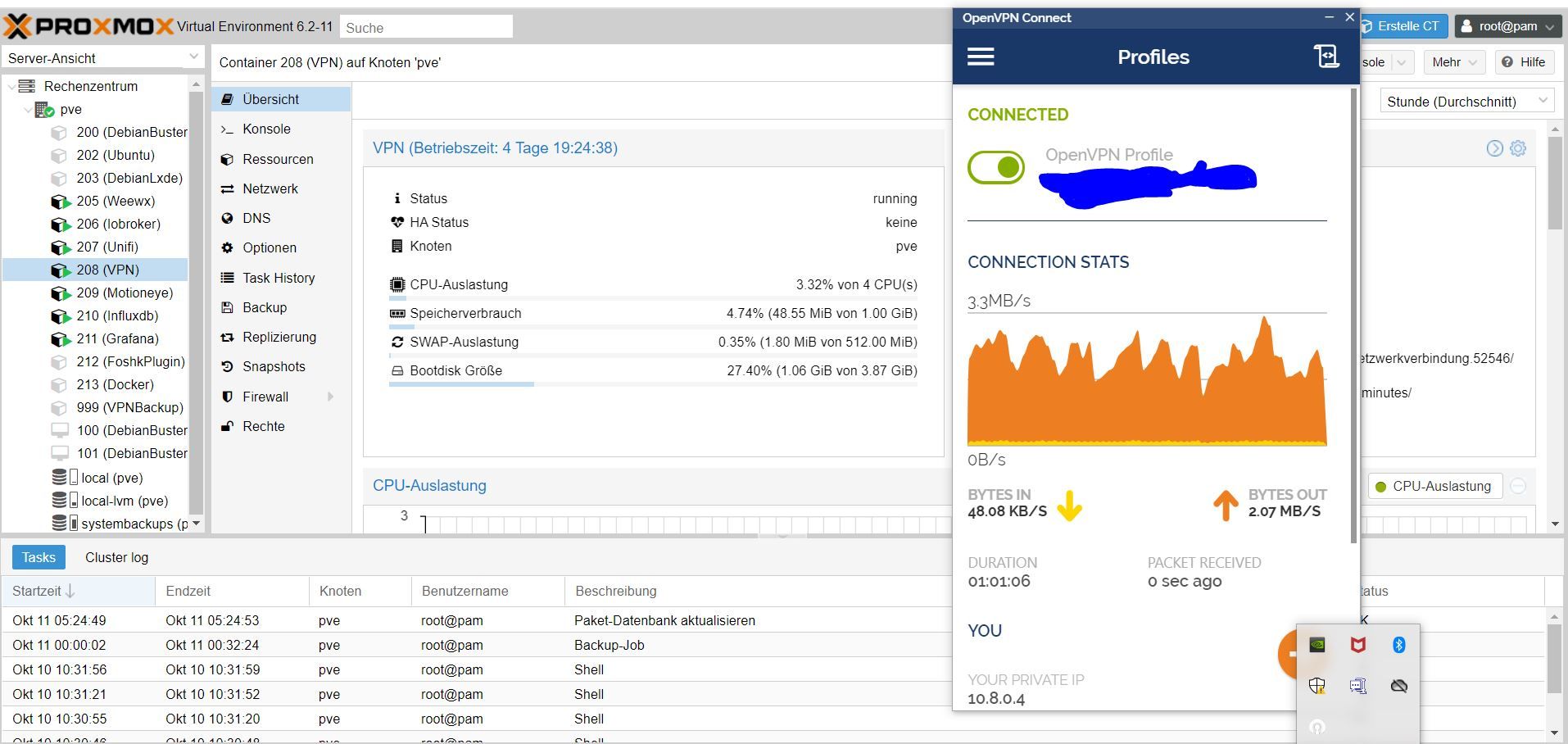Viewport: 1568px width, 744px height.
Task: Click the Erstelle CT button
Action: [x=1404, y=26]
